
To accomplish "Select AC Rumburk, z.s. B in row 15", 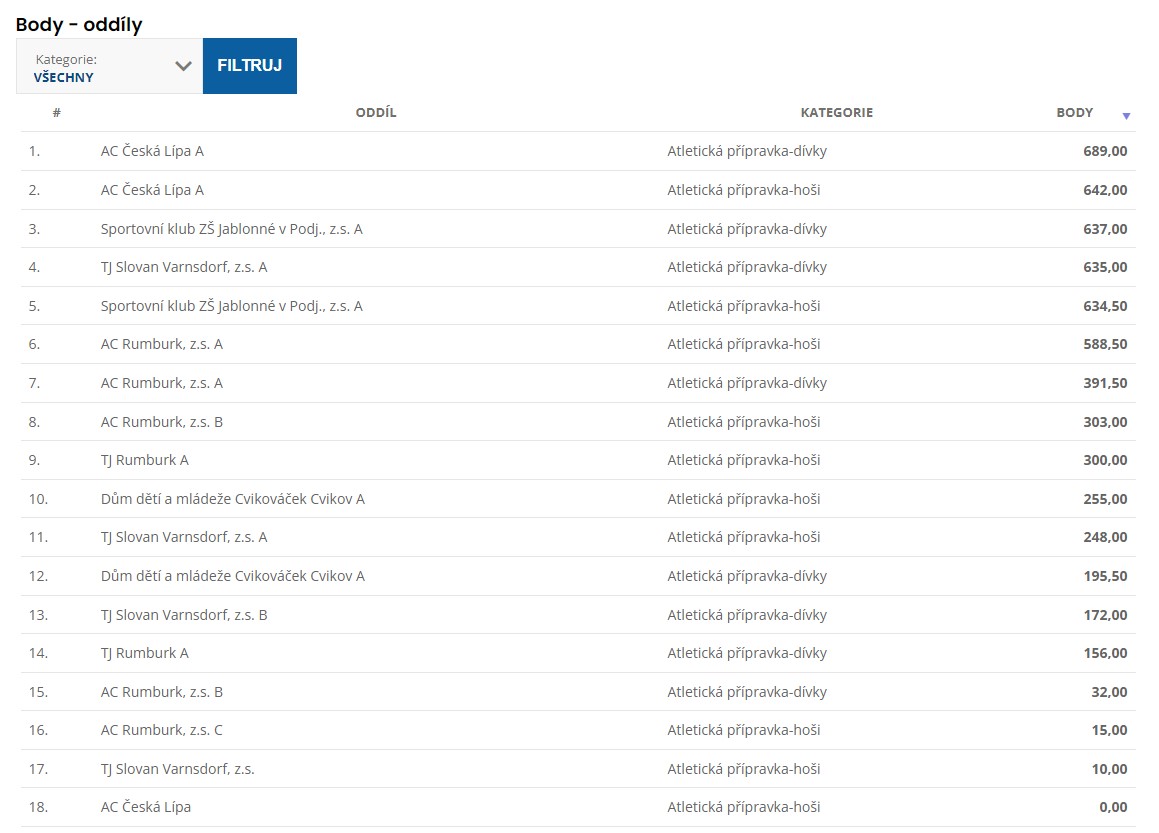I will tap(162, 692).
